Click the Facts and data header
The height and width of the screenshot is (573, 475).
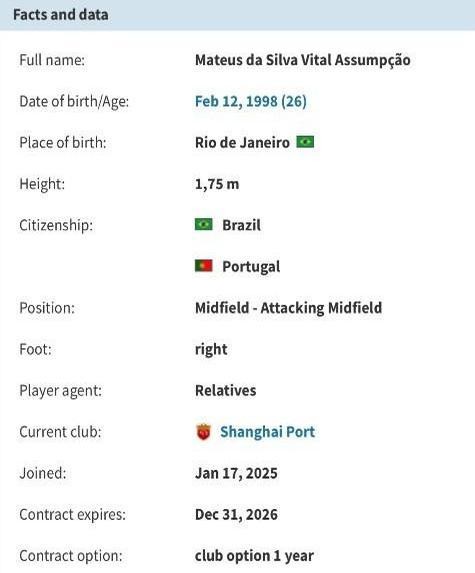[61, 15]
